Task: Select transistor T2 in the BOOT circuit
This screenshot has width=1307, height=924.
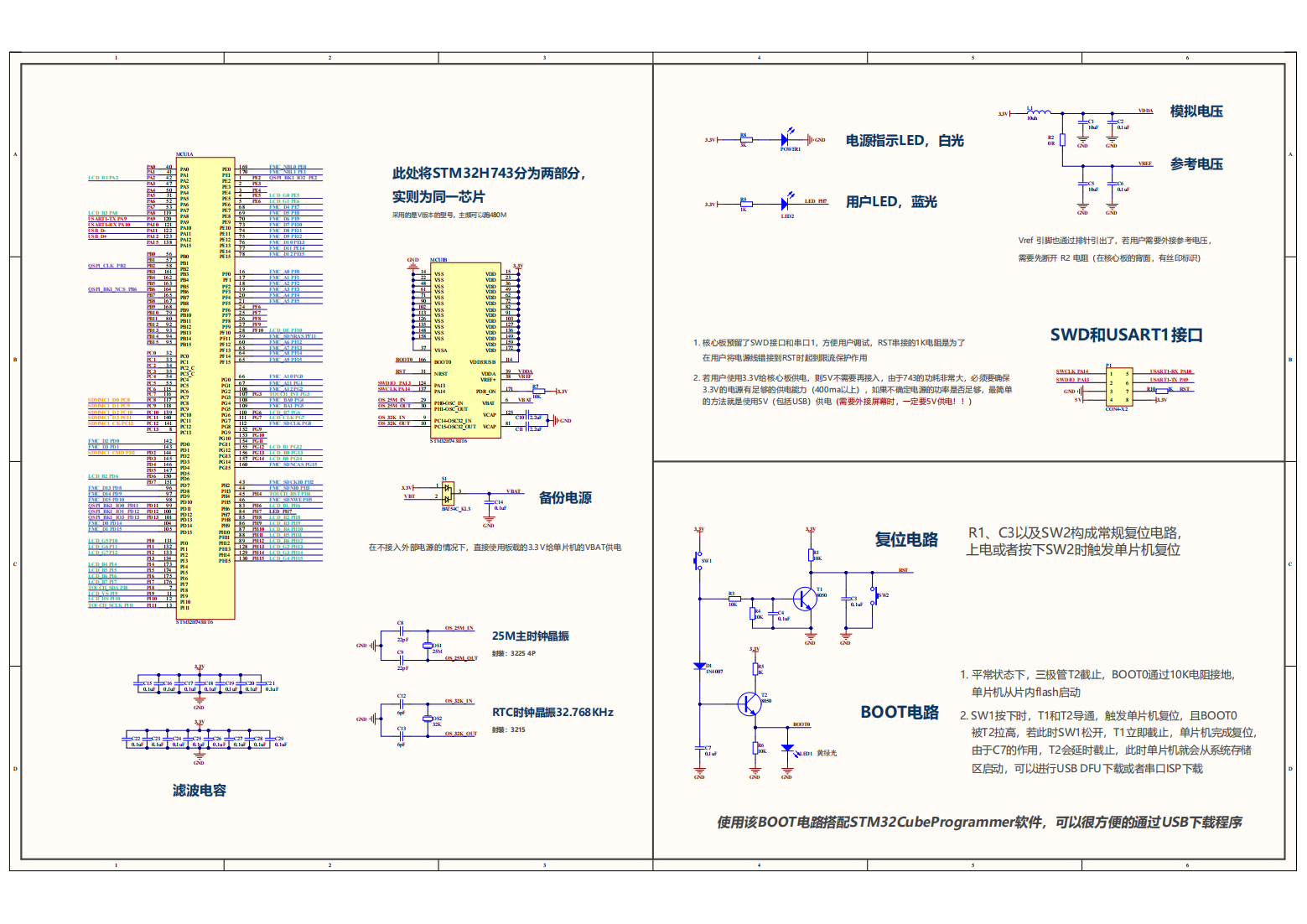Action: [749, 703]
